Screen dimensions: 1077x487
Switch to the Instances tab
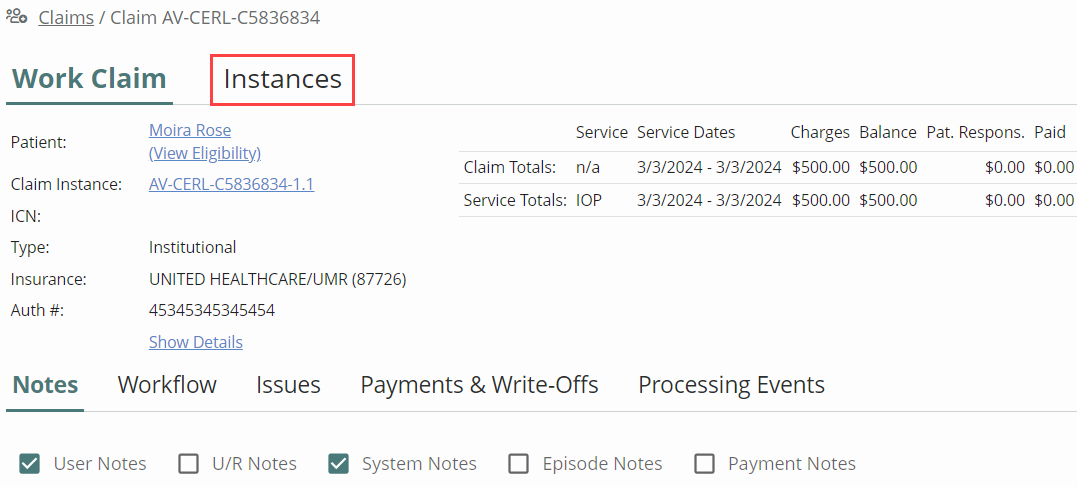282,80
